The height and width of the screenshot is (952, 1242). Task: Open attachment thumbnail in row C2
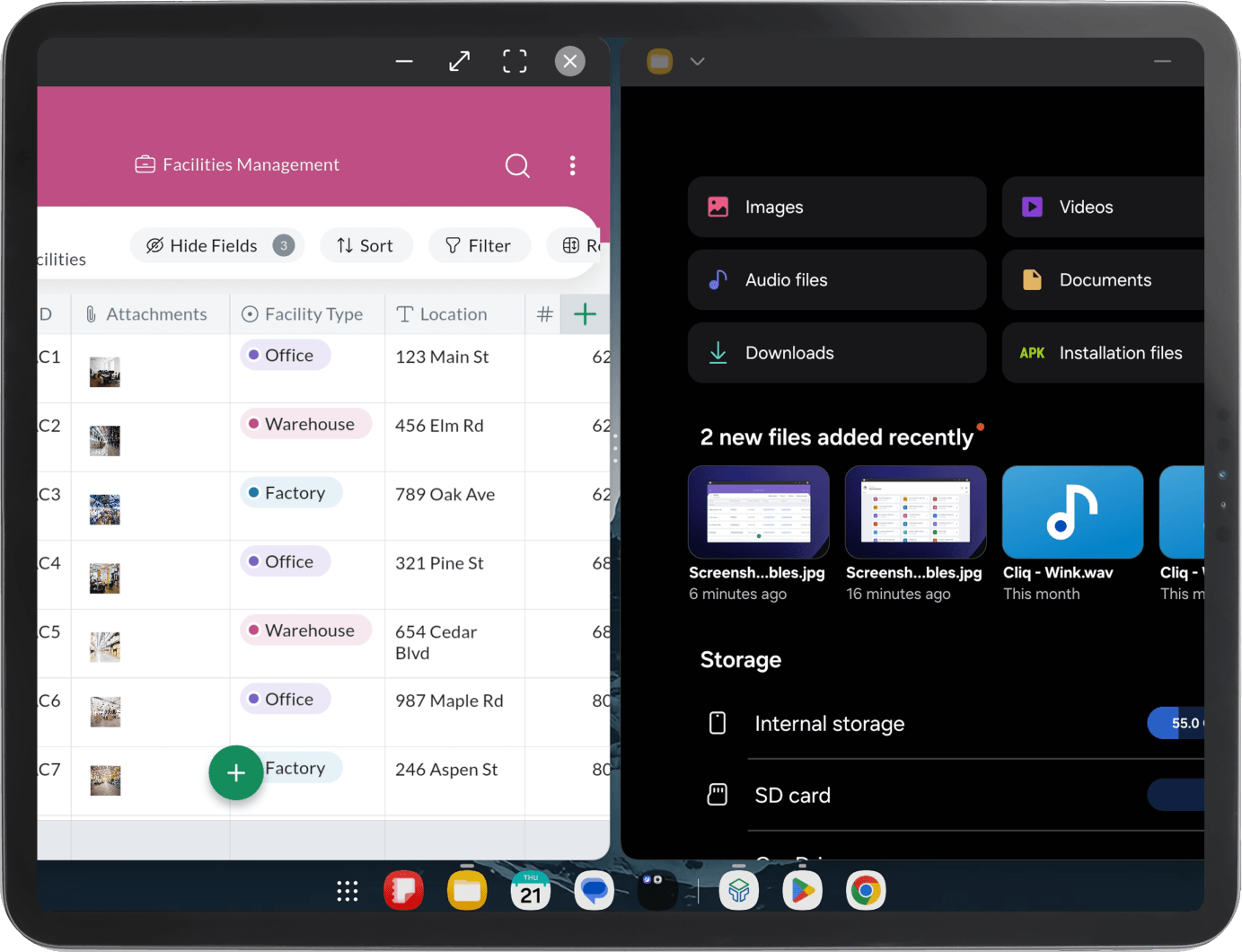click(105, 441)
